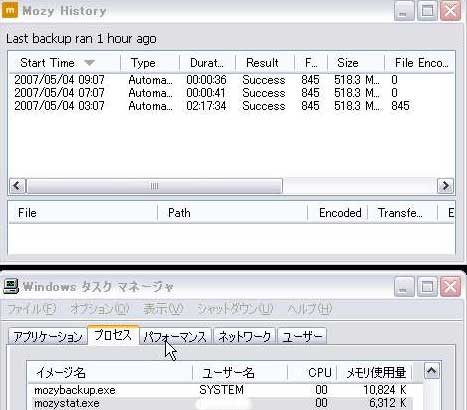
Task: Sort processes by イメージ名 column
Action: tap(110, 372)
